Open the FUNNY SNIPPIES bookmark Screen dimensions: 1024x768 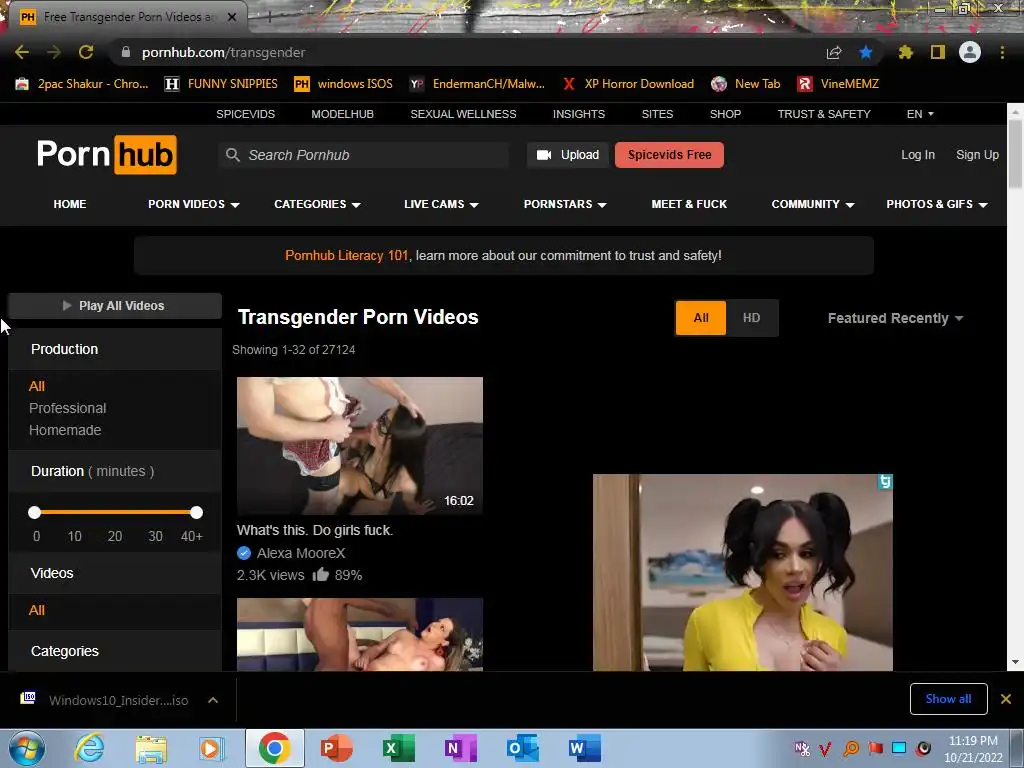(221, 84)
